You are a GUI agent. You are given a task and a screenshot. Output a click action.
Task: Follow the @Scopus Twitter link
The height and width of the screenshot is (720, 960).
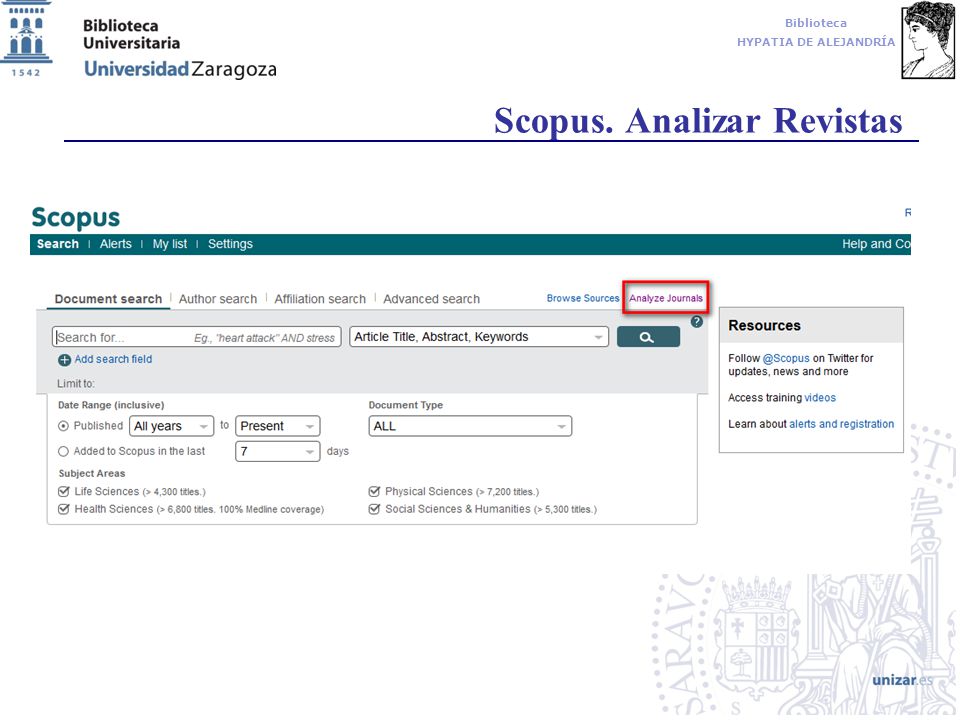pos(786,358)
